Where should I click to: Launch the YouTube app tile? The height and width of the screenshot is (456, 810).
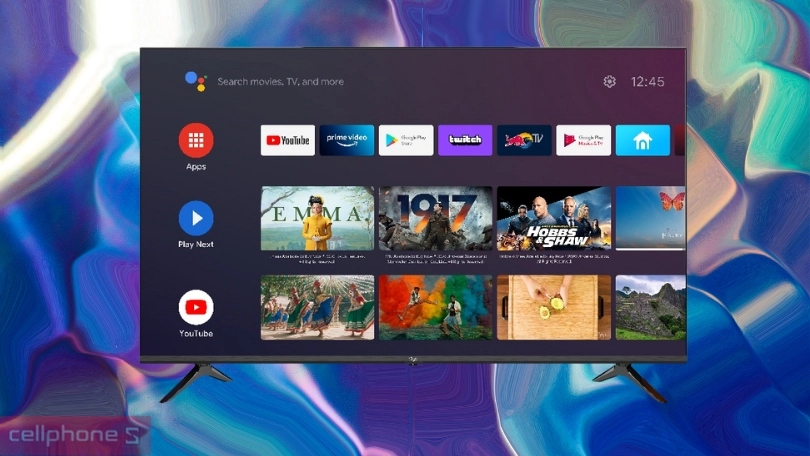click(288, 140)
